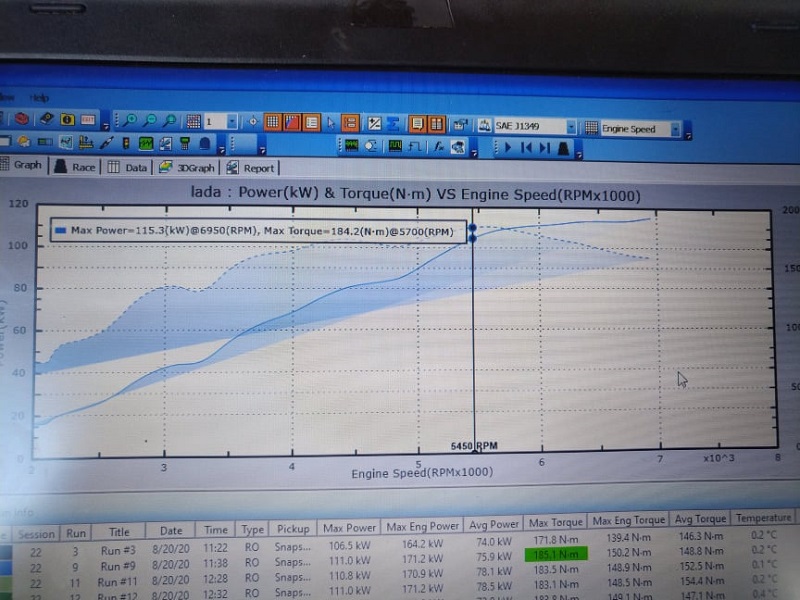Expand toolbar options arrow right of Engine Speed
Image resolution: width=800 pixels, height=600 pixels.
tap(688, 135)
